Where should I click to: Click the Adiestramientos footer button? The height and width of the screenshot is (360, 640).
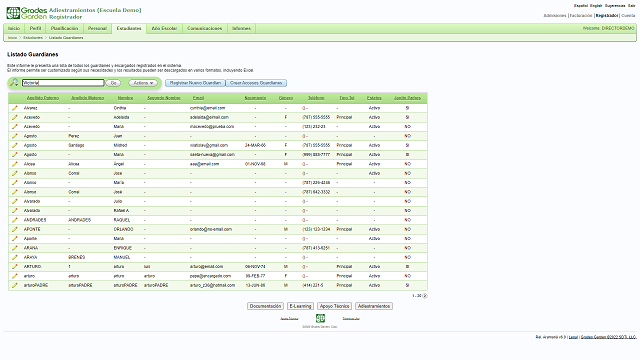(x=374, y=306)
